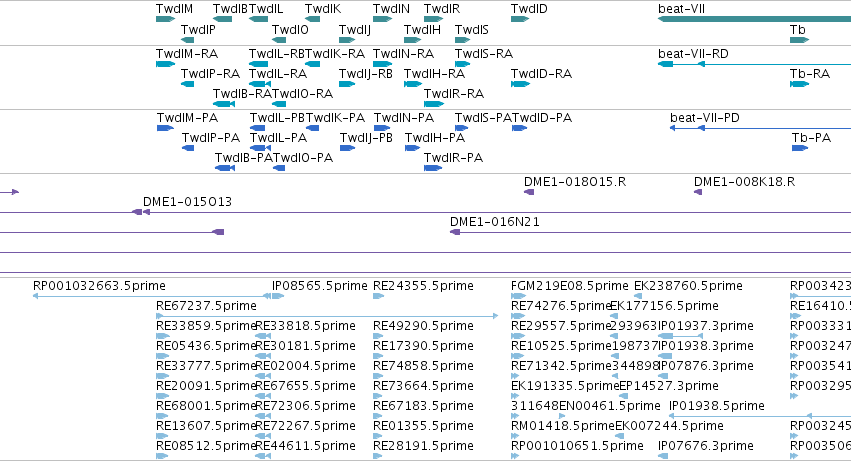Select the beat-VII gene label
Viewport: 851px width, 461px height.
[x=682, y=9]
